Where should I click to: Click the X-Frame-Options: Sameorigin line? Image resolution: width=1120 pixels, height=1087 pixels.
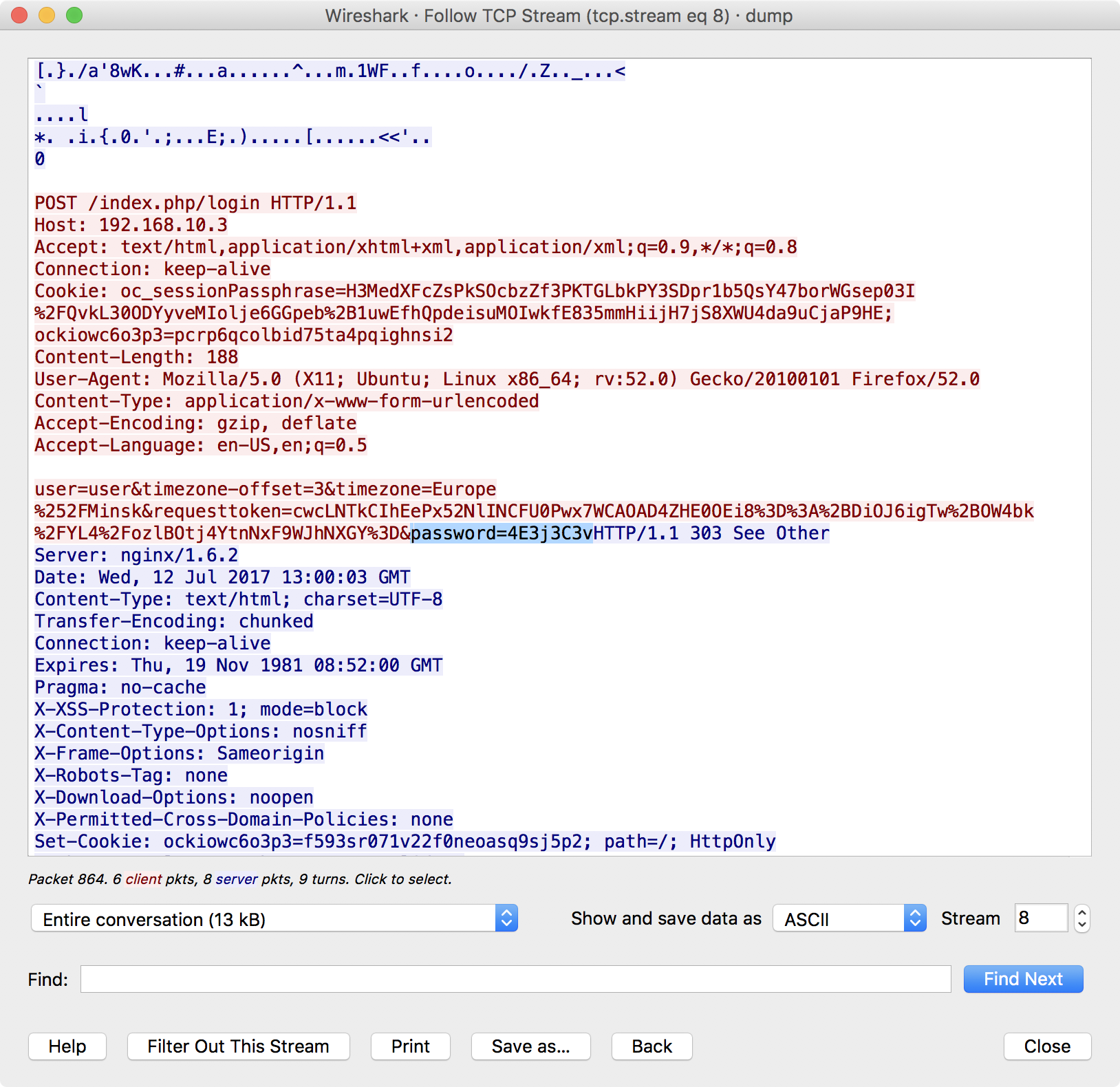coord(180,753)
